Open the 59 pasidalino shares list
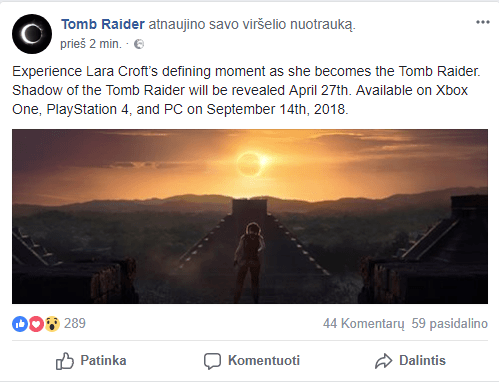The width and height of the screenshot is (499, 382). click(x=449, y=323)
